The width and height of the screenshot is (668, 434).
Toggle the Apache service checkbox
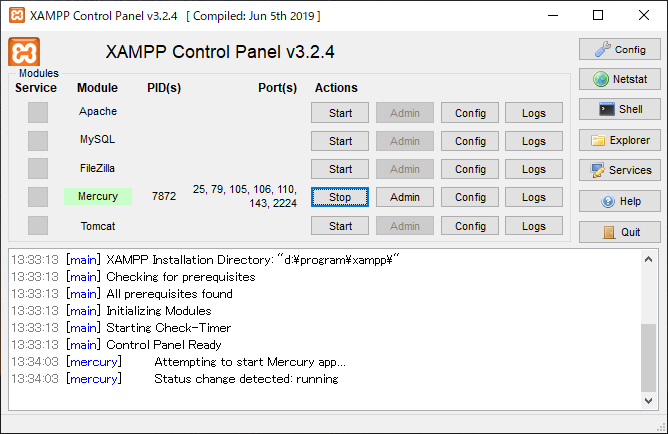[x=37, y=112]
